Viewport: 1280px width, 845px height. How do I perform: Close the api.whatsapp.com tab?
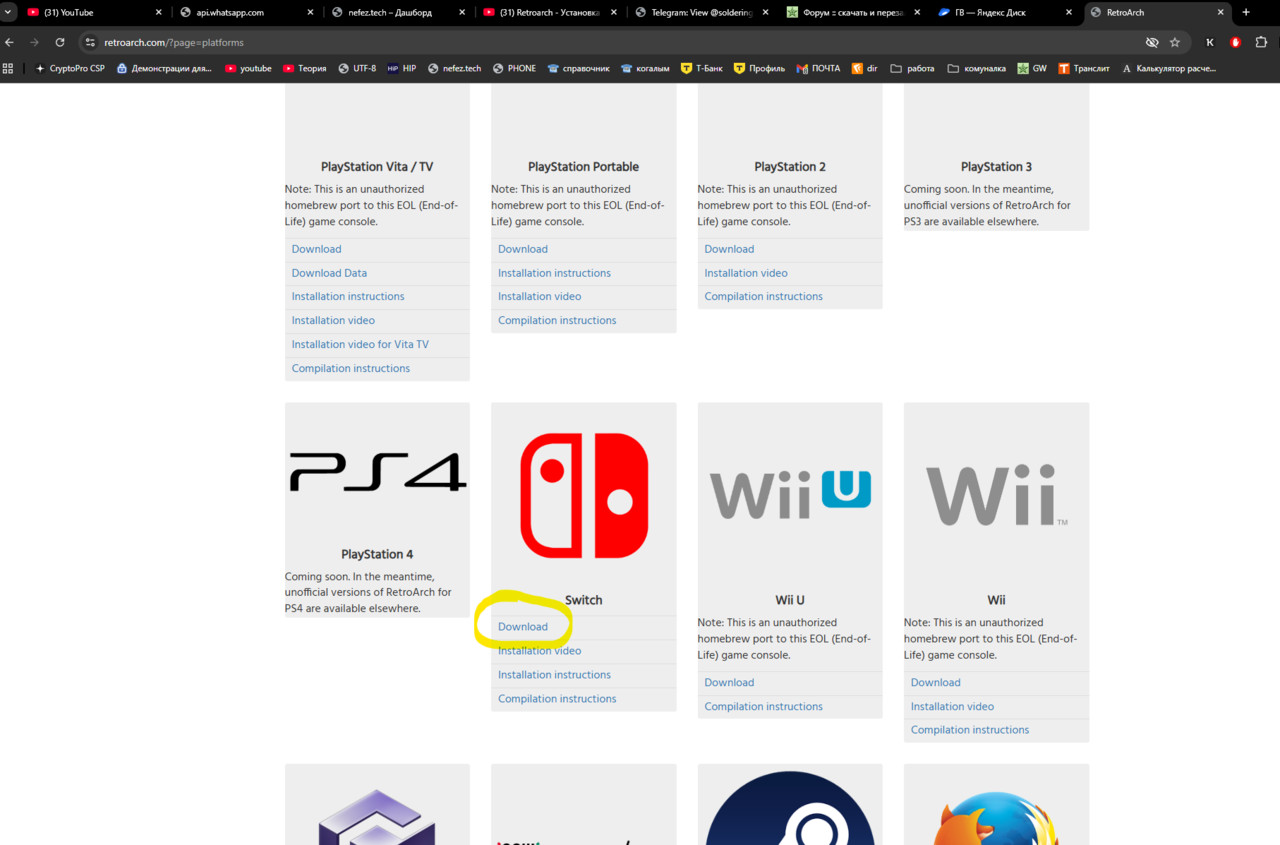[310, 12]
